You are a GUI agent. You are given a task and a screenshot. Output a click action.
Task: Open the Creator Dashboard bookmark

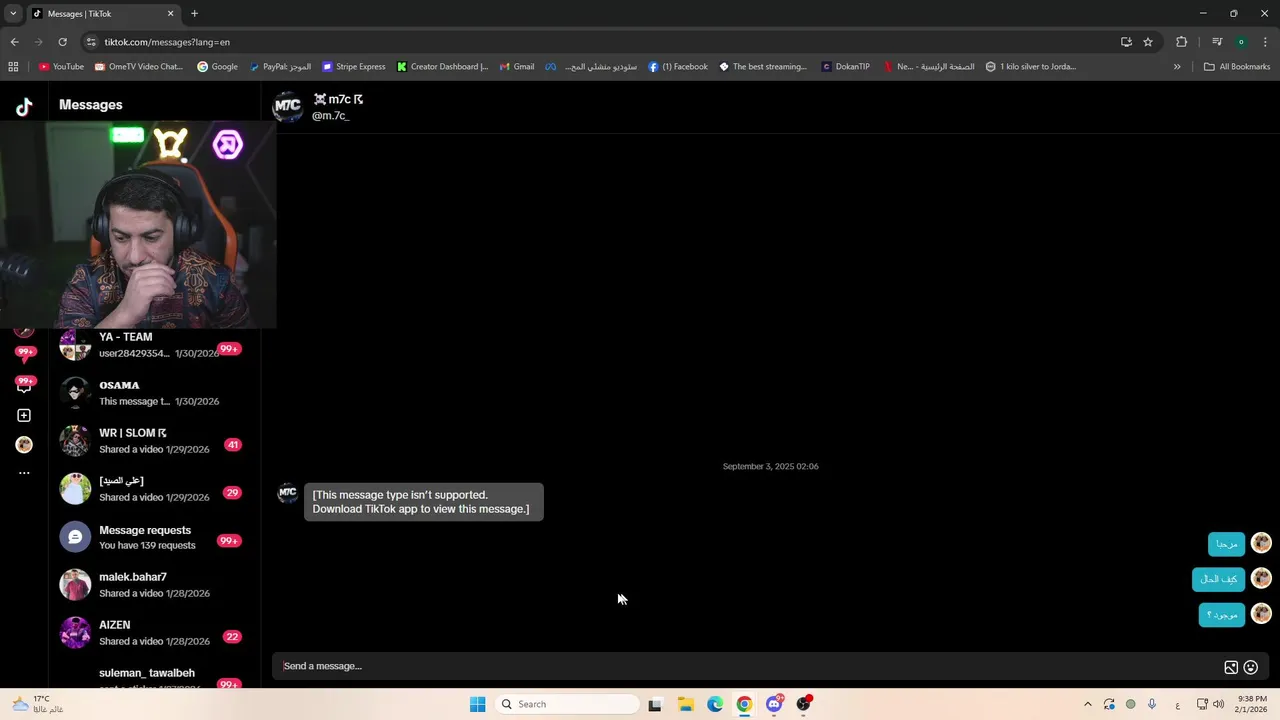point(442,67)
